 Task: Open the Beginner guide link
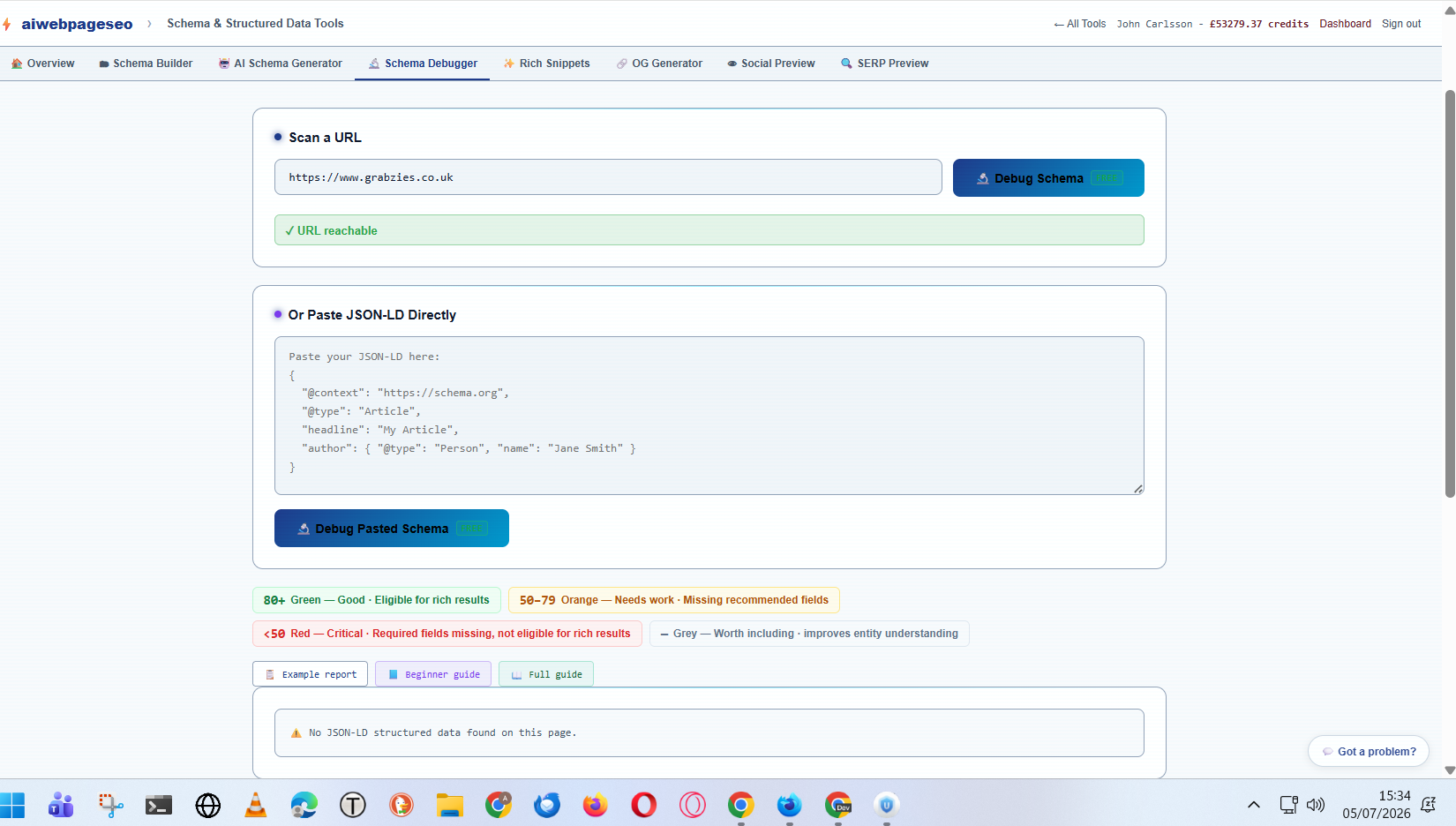click(x=433, y=674)
